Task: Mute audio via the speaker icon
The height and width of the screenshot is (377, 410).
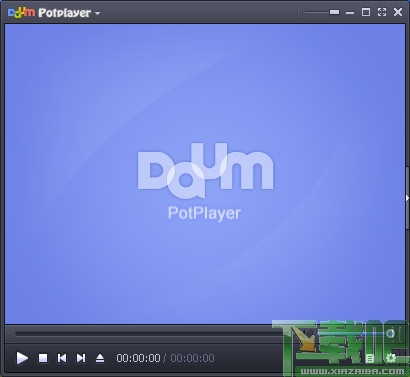Action: click(x=307, y=333)
